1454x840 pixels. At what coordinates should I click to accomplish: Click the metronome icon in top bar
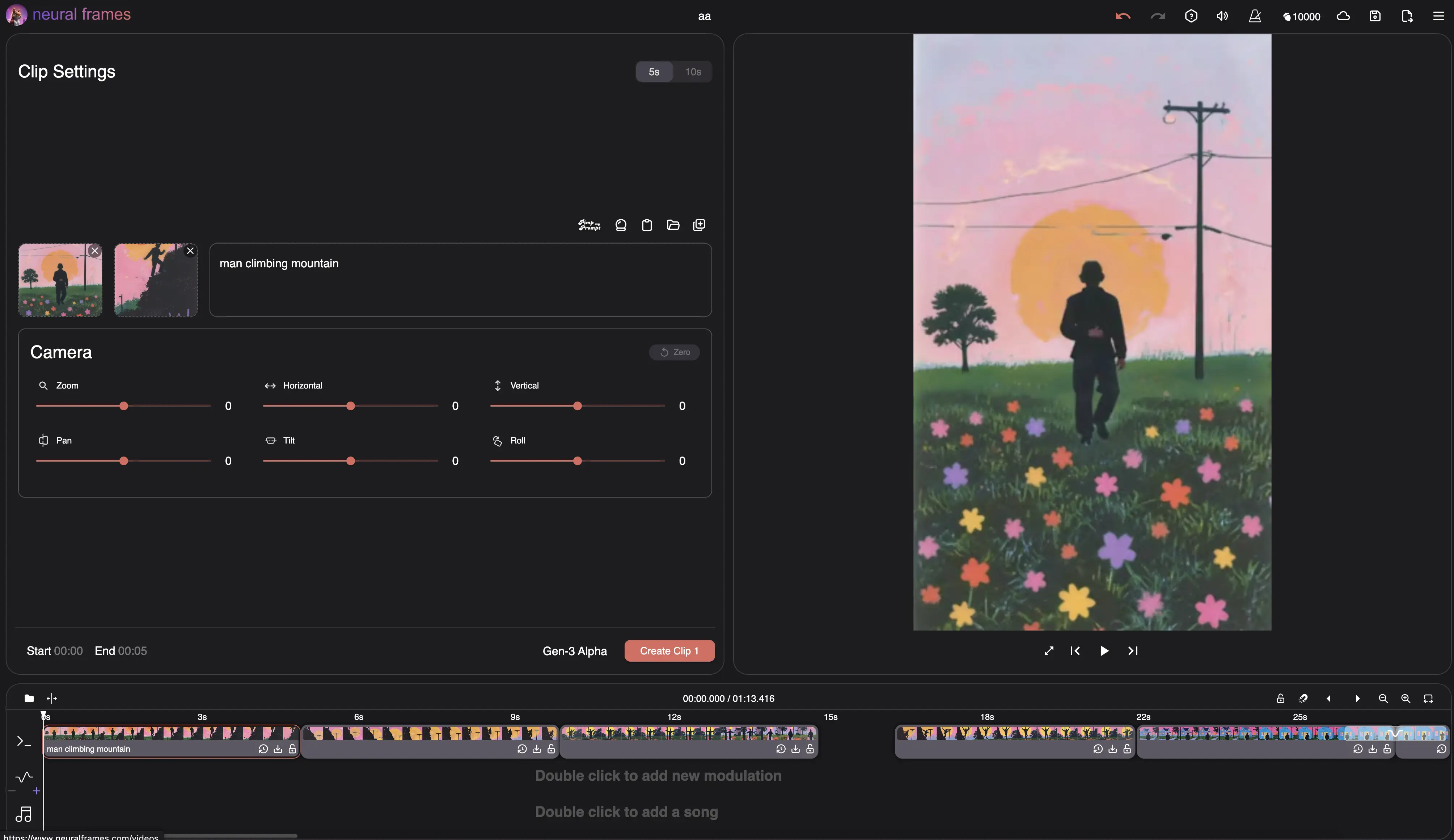[1254, 16]
